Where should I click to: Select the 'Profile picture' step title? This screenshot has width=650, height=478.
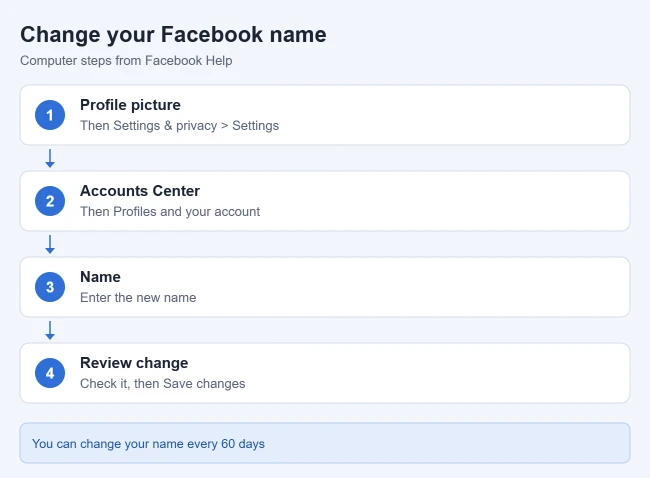(130, 105)
